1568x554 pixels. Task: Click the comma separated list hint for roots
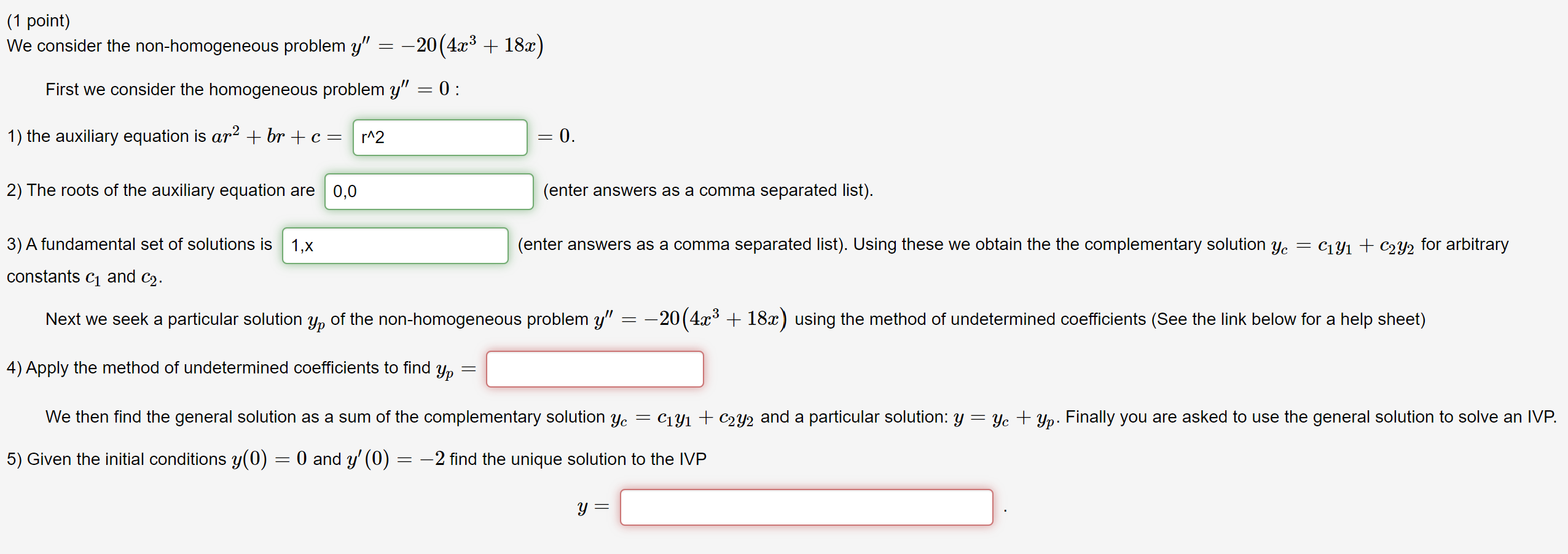(x=708, y=190)
